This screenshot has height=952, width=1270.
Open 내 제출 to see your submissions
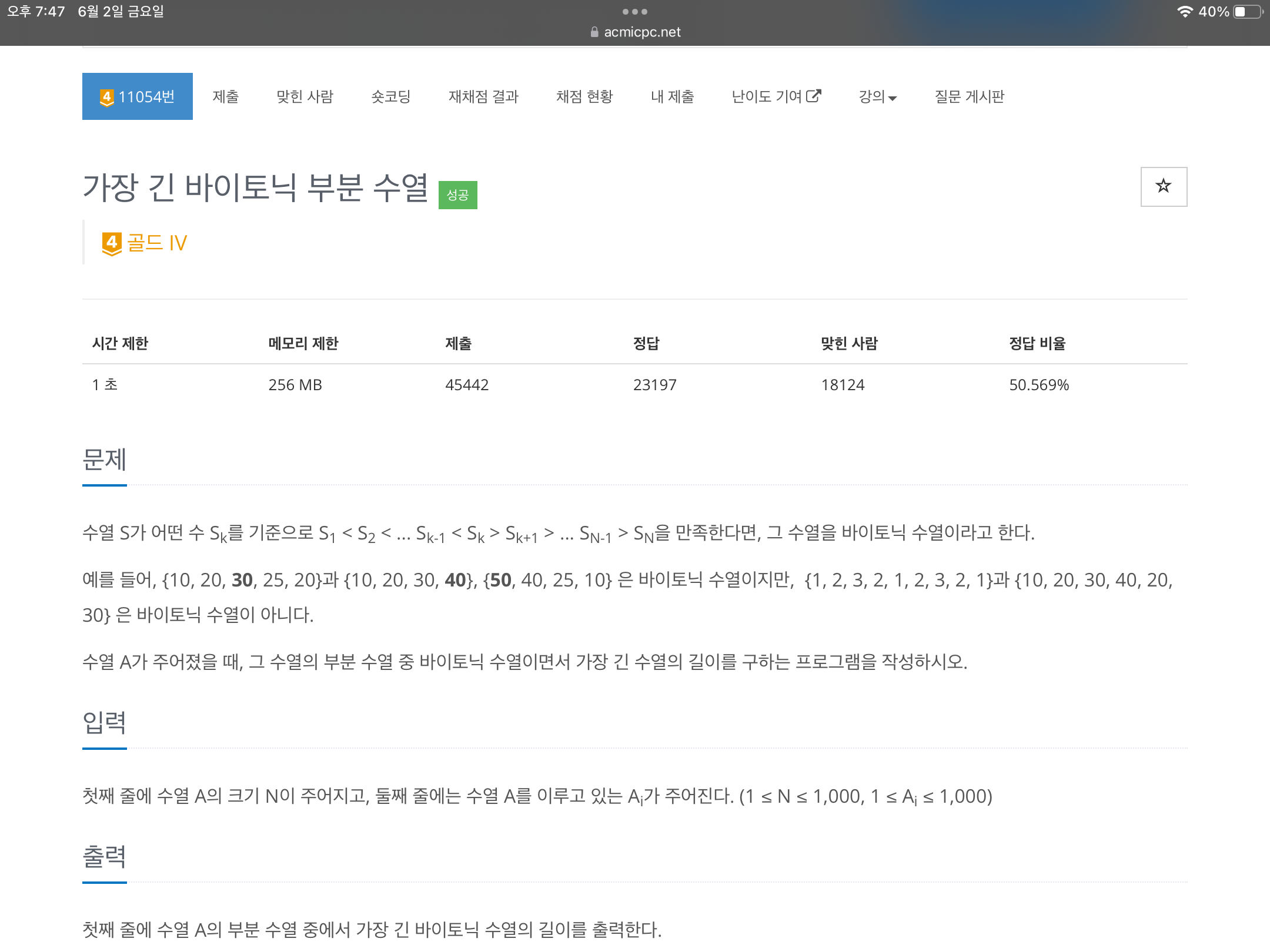click(x=672, y=96)
